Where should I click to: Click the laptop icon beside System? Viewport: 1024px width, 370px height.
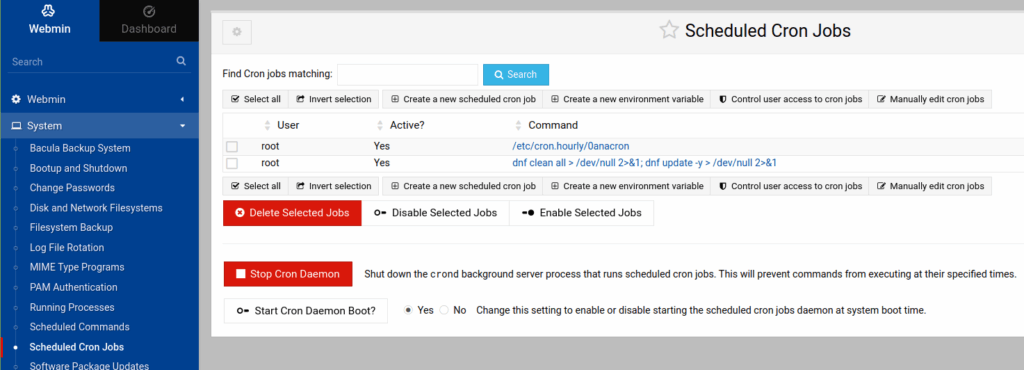tap(16, 125)
